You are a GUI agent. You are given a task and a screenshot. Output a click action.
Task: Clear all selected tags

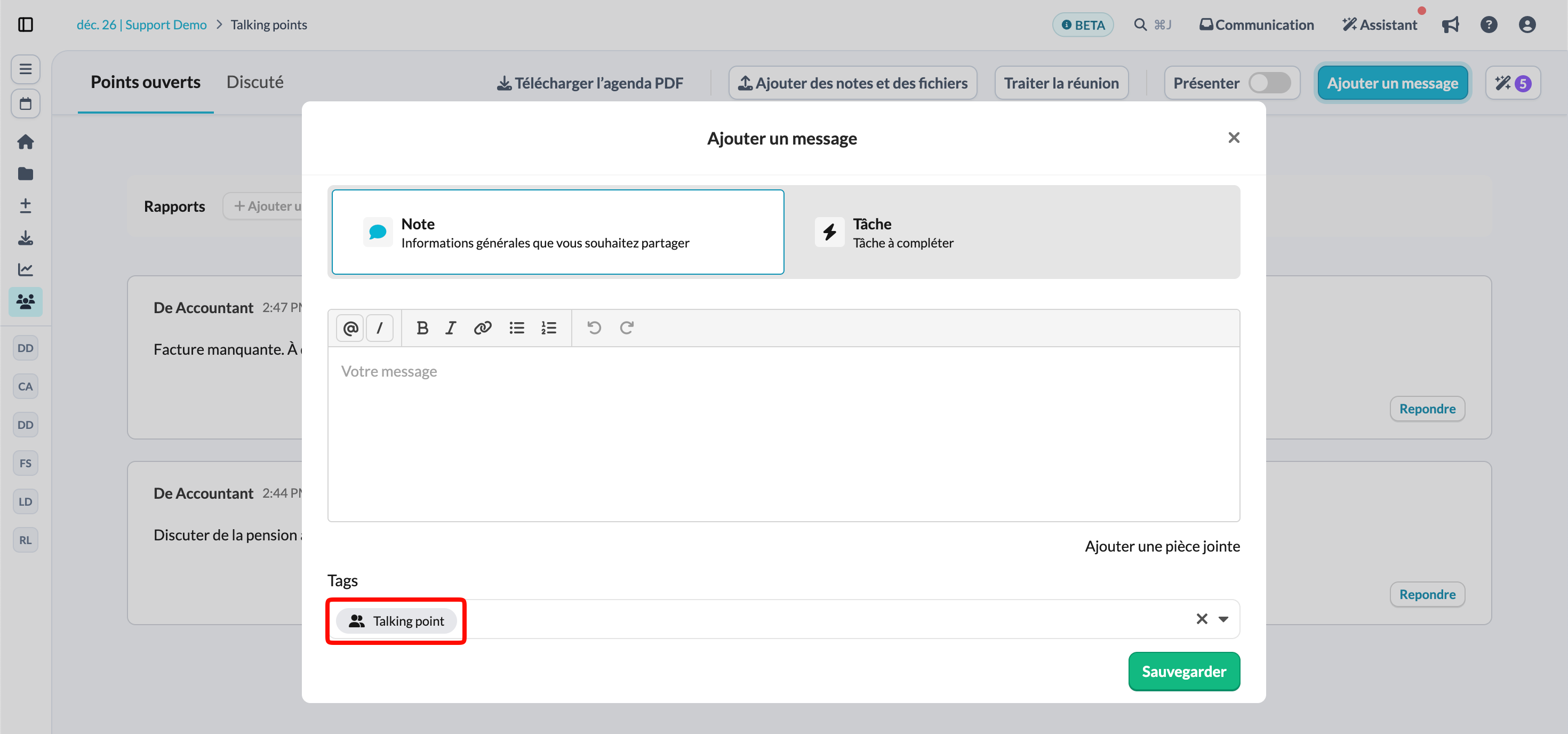(1202, 619)
